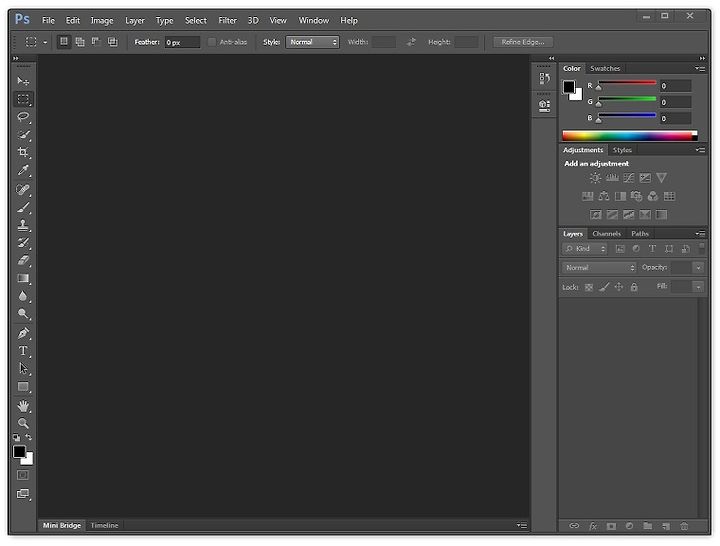Add a Levels adjustment
Screen dimensions: 720x546
612,178
